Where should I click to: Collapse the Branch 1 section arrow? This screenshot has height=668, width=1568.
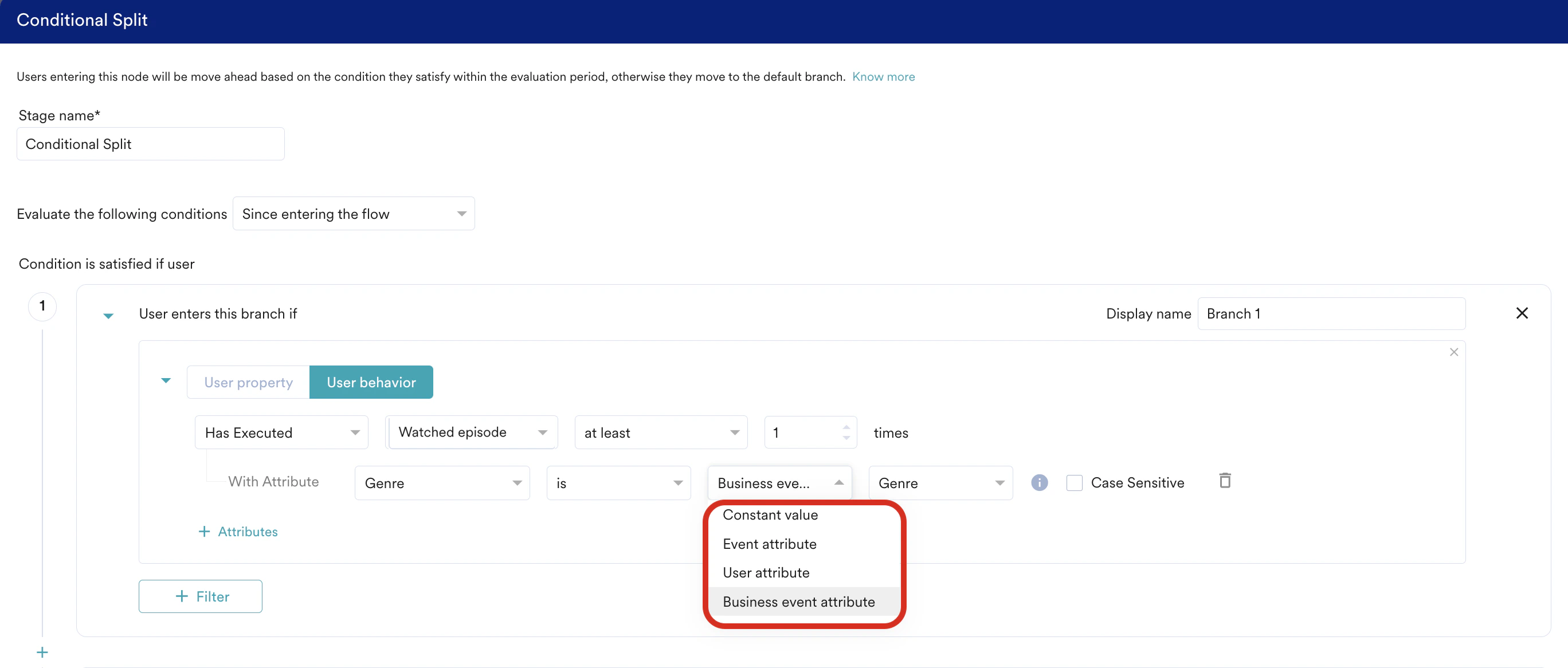108,315
